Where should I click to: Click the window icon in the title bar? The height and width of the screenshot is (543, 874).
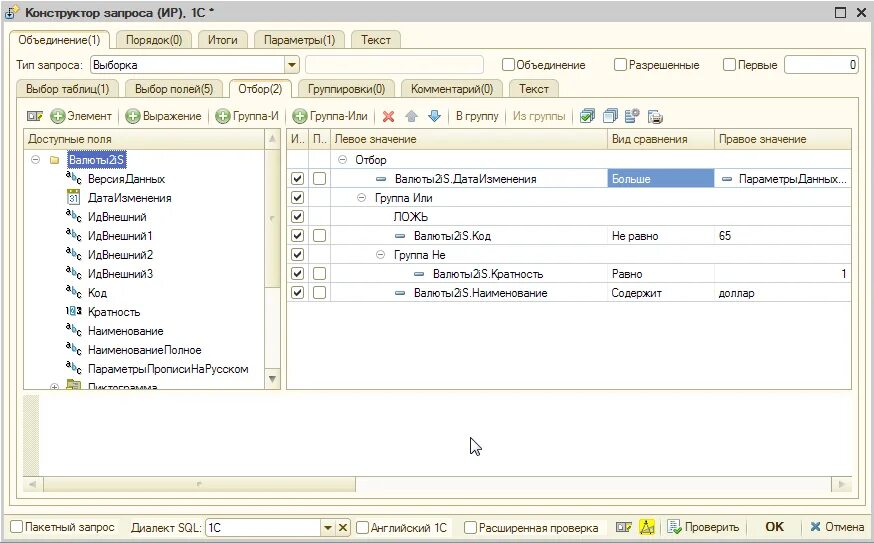click(x=11, y=12)
